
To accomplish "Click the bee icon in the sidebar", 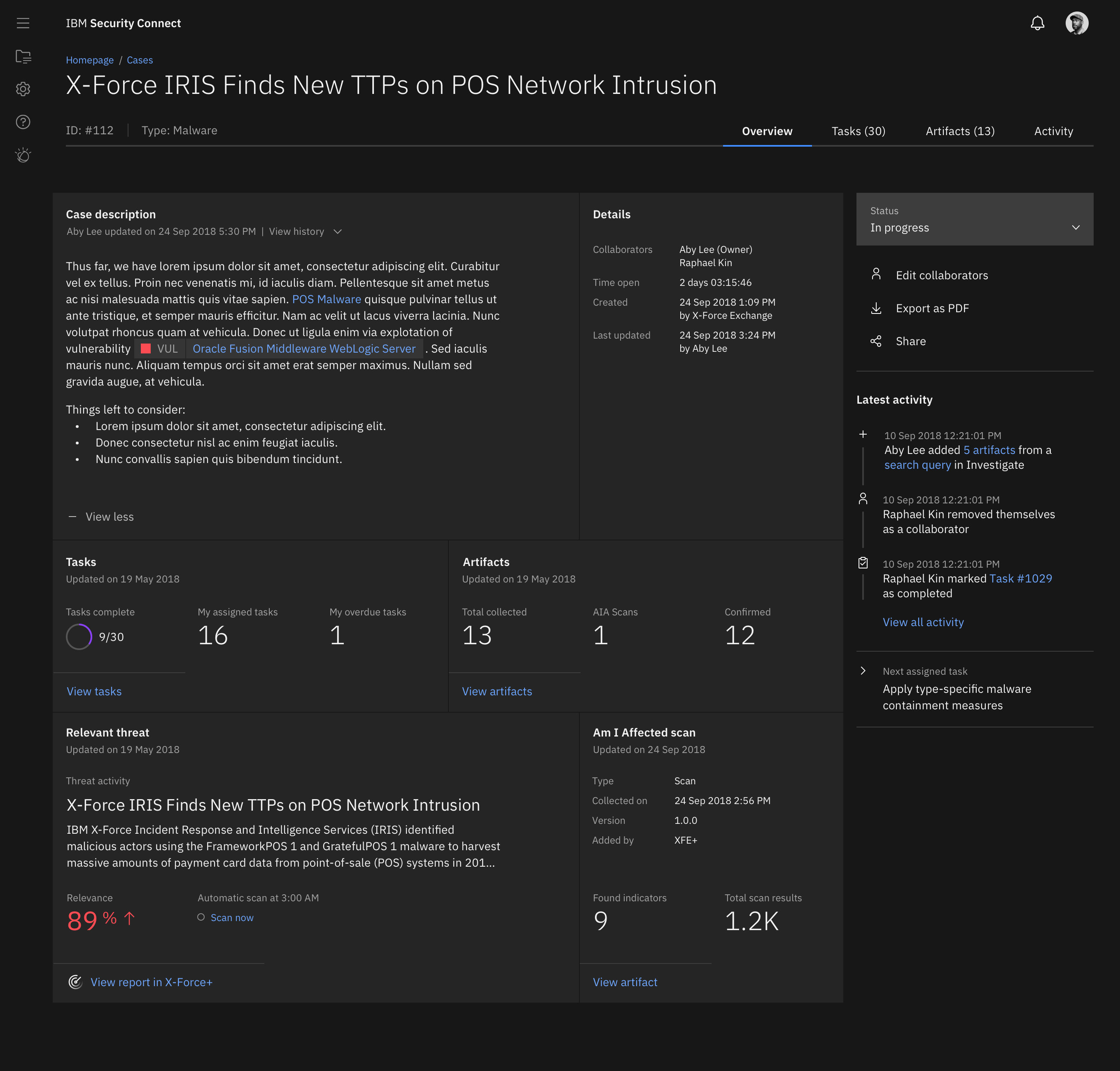I will 23,155.
